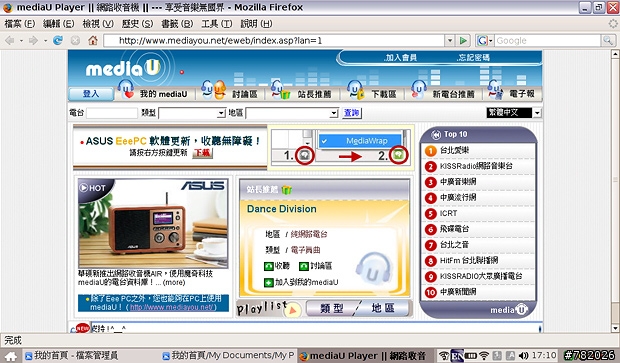The image size is (620, 363).
Task: Open the 電子舞曲 genre link
Action: coord(306,250)
